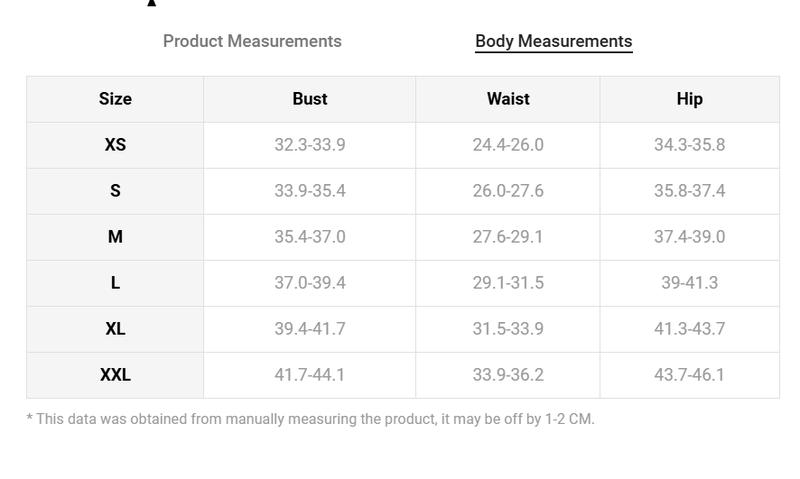Click the S waist value 26.0-27.6
Viewport: 800px width, 479px height.
click(x=508, y=191)
